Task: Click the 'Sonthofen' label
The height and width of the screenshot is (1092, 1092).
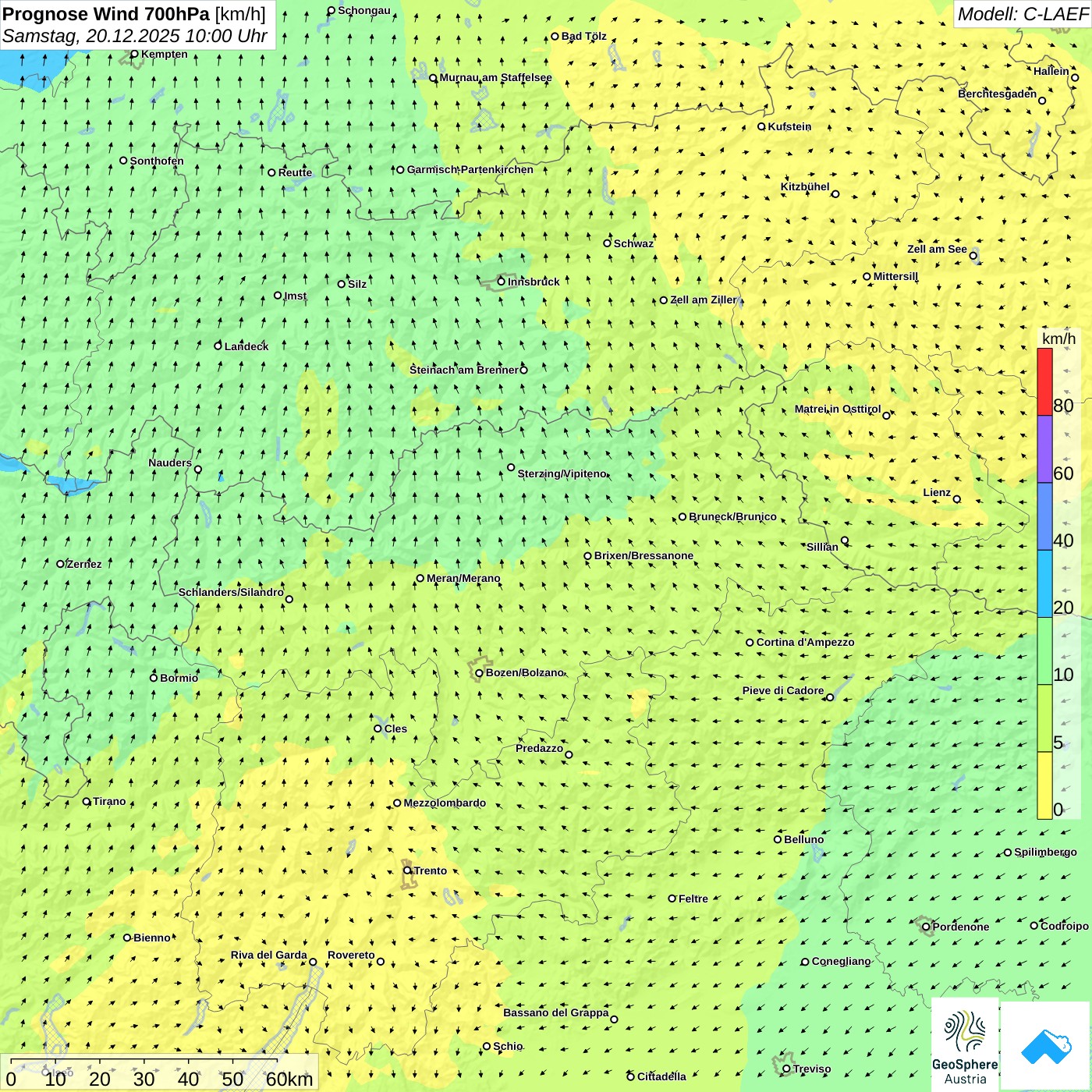Action: point(157,161)
